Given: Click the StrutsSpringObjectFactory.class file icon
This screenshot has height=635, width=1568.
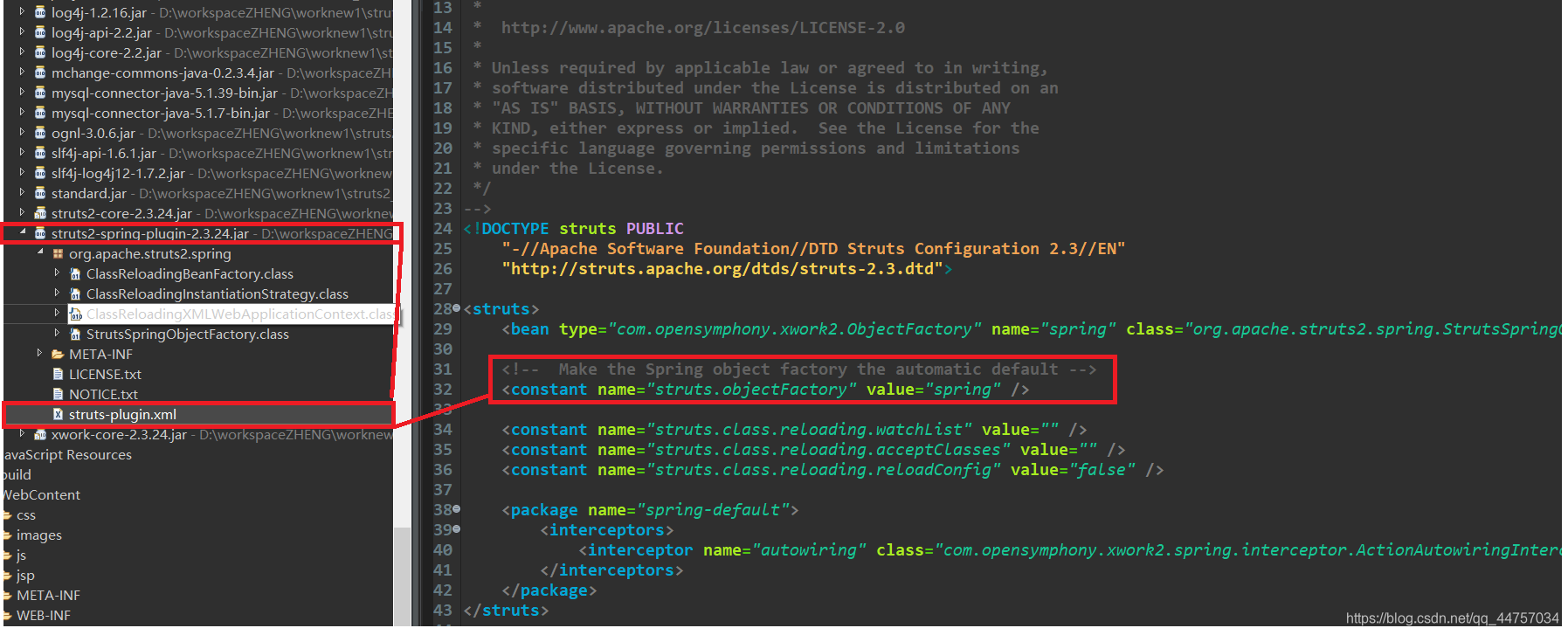Looking at the screenshot, I should 75,335.
